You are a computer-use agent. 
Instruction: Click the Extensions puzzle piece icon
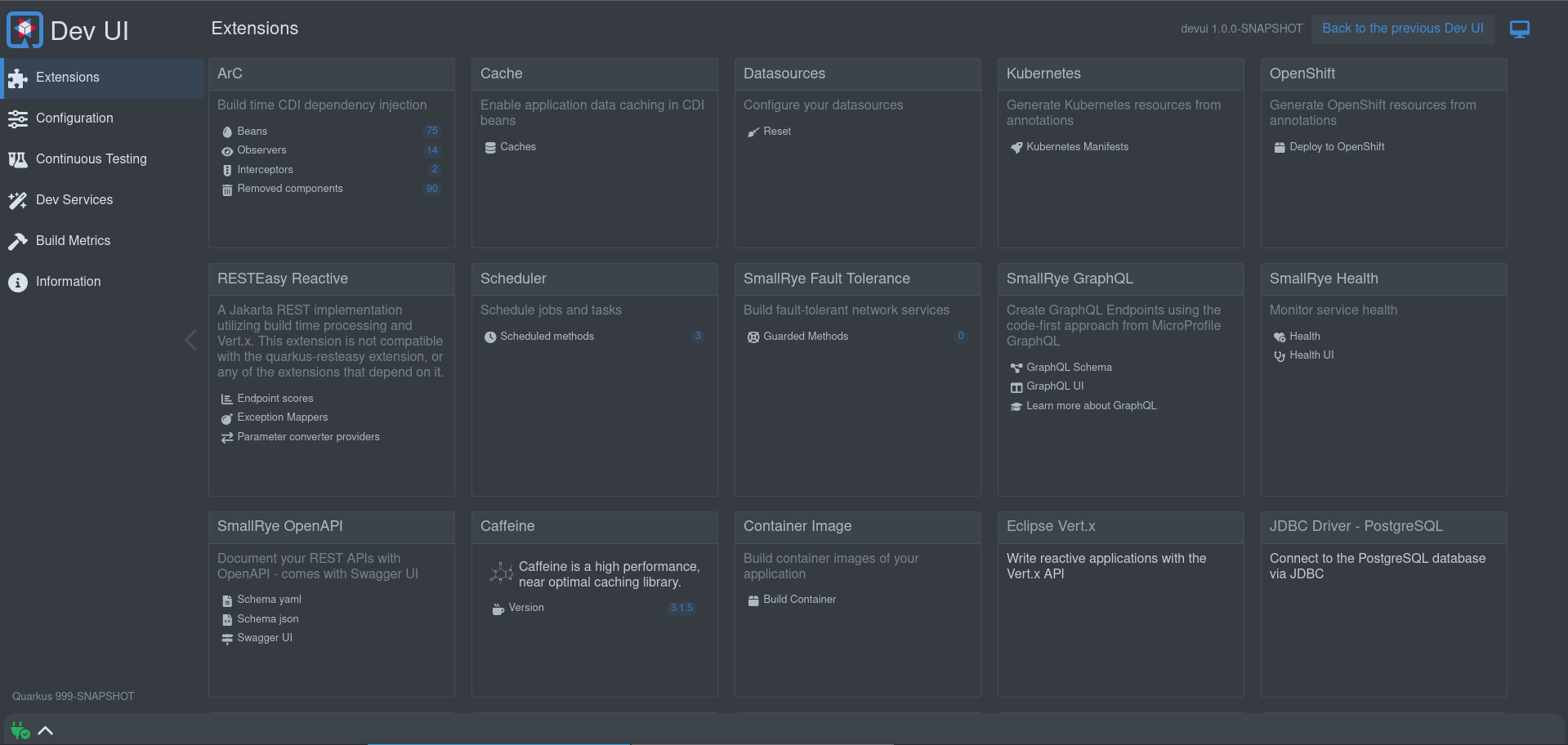click(x=17, y=78)
